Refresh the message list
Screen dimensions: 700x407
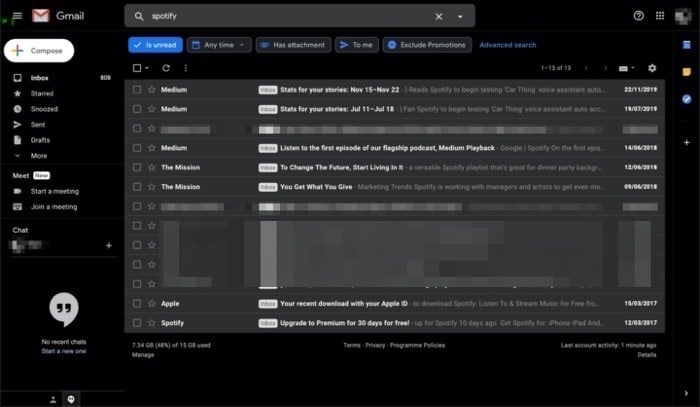coord(166,68)
